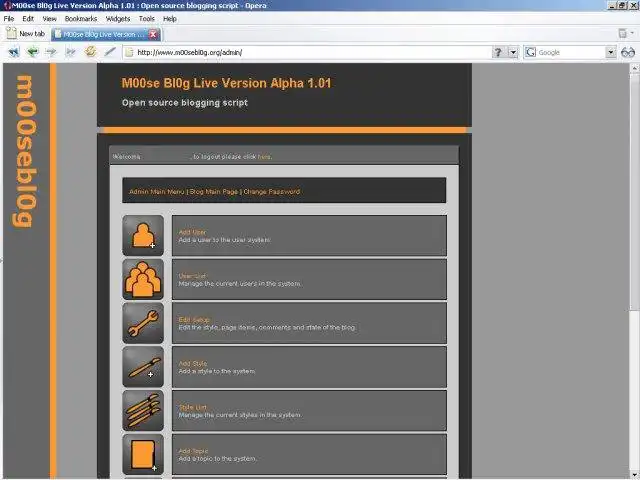This screenshot has height=480, width=640.
Task: Click the binoculars icon at toolbar end
Action: [628, 52]
